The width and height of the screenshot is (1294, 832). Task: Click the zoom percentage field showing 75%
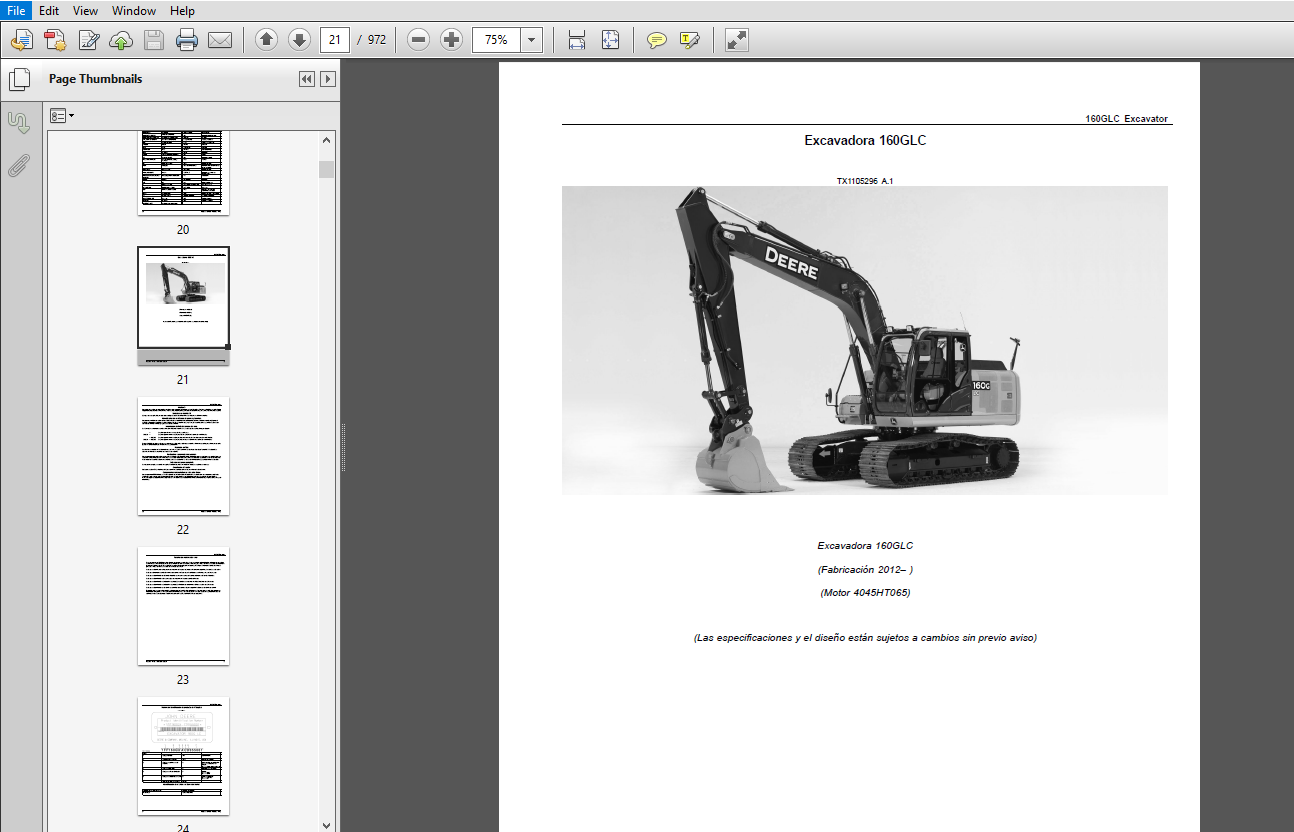click(x=496, y=40)
